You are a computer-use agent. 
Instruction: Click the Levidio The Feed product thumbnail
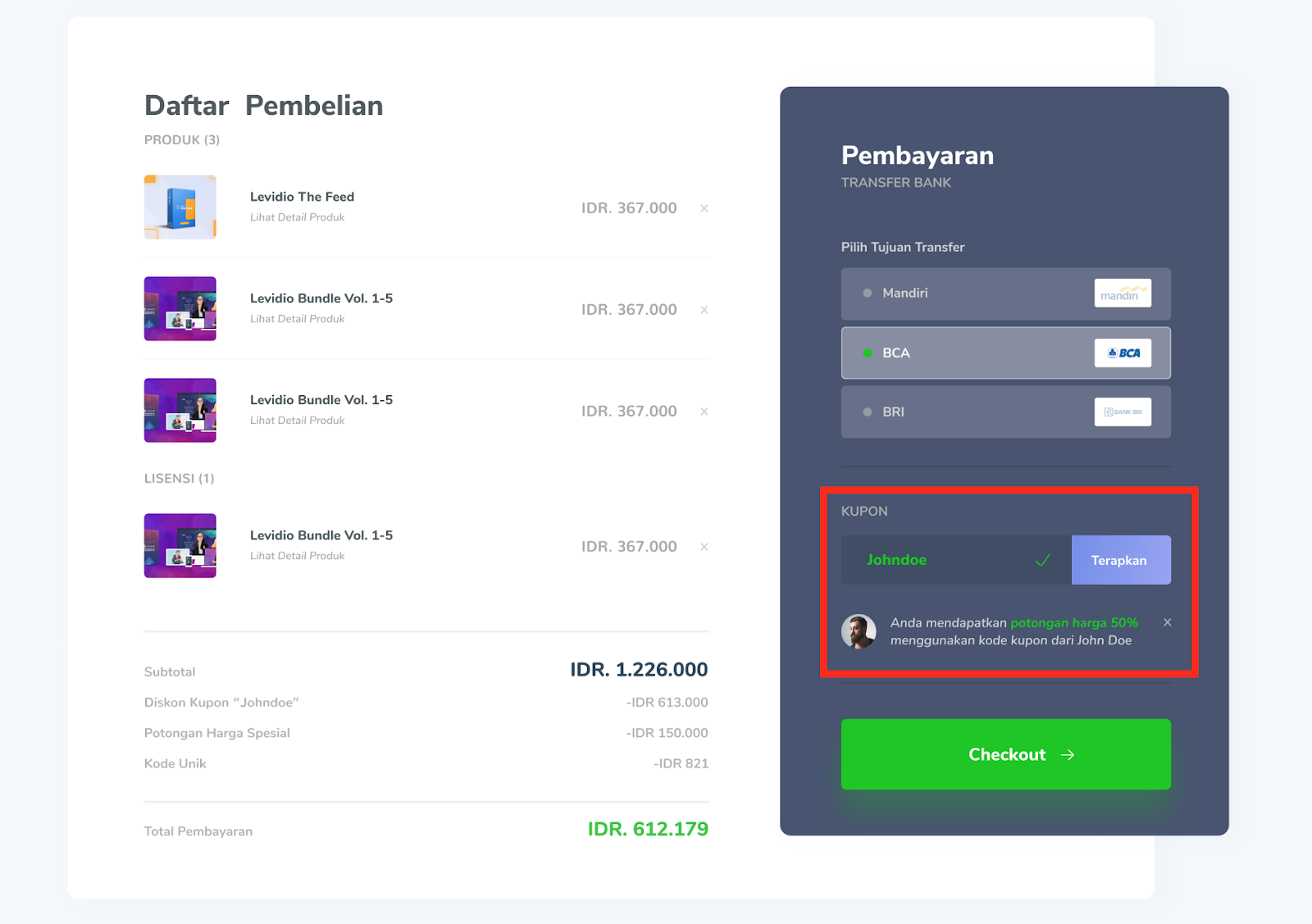(180, 207)
